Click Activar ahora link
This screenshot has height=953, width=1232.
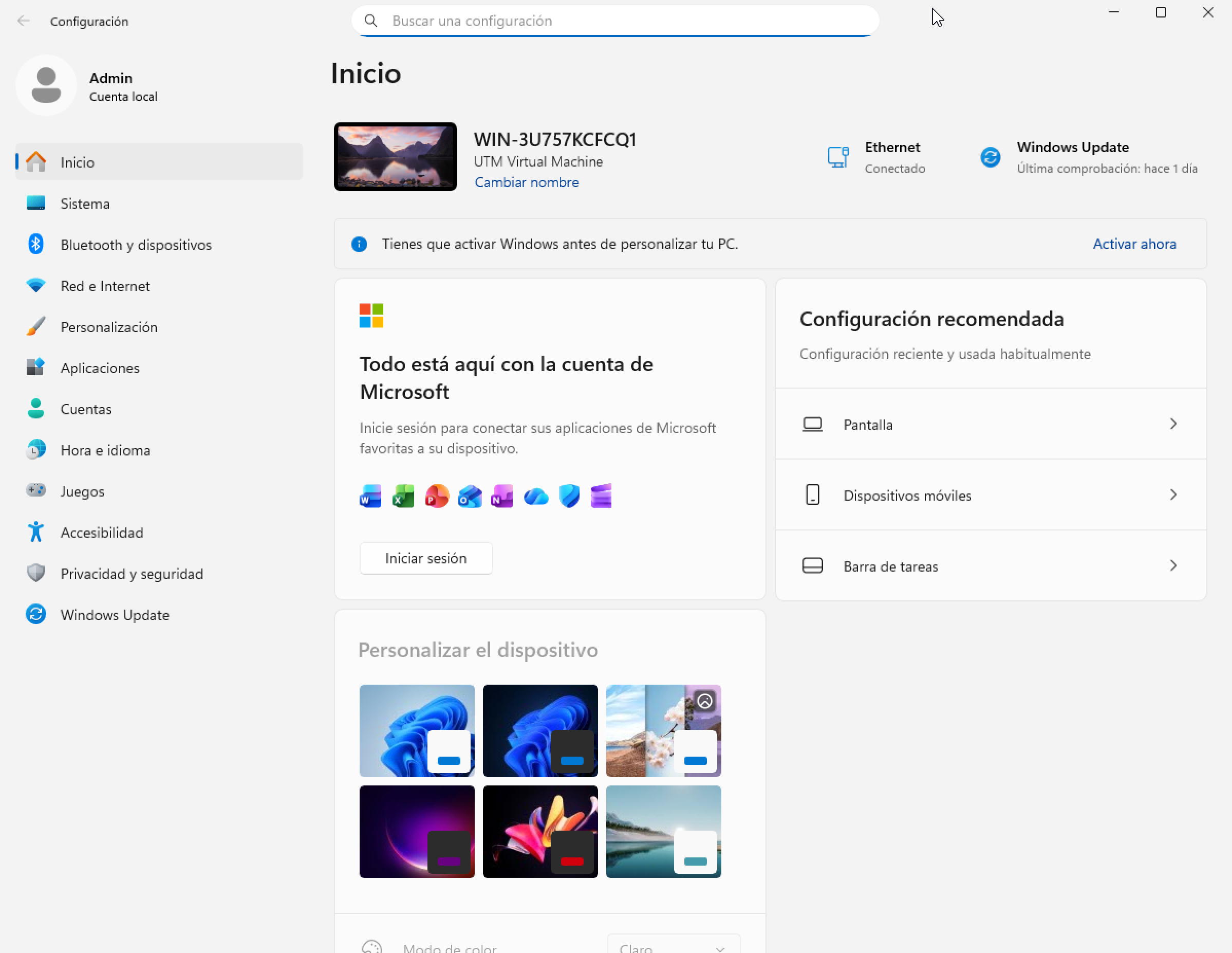(1134, 244)
